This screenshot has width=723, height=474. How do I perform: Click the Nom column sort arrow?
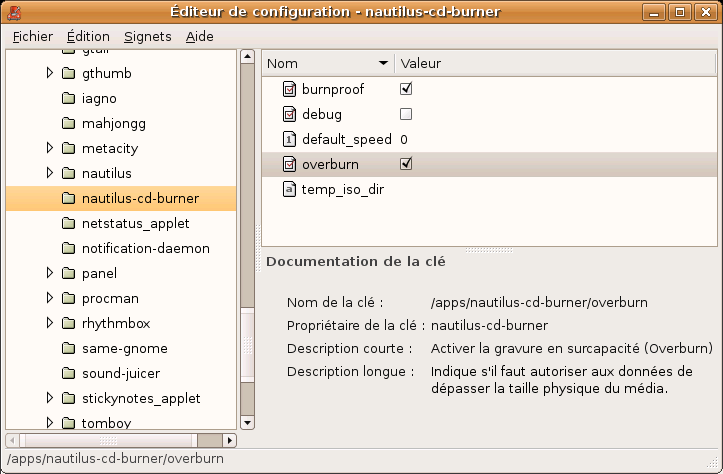[x=383, y=63]
